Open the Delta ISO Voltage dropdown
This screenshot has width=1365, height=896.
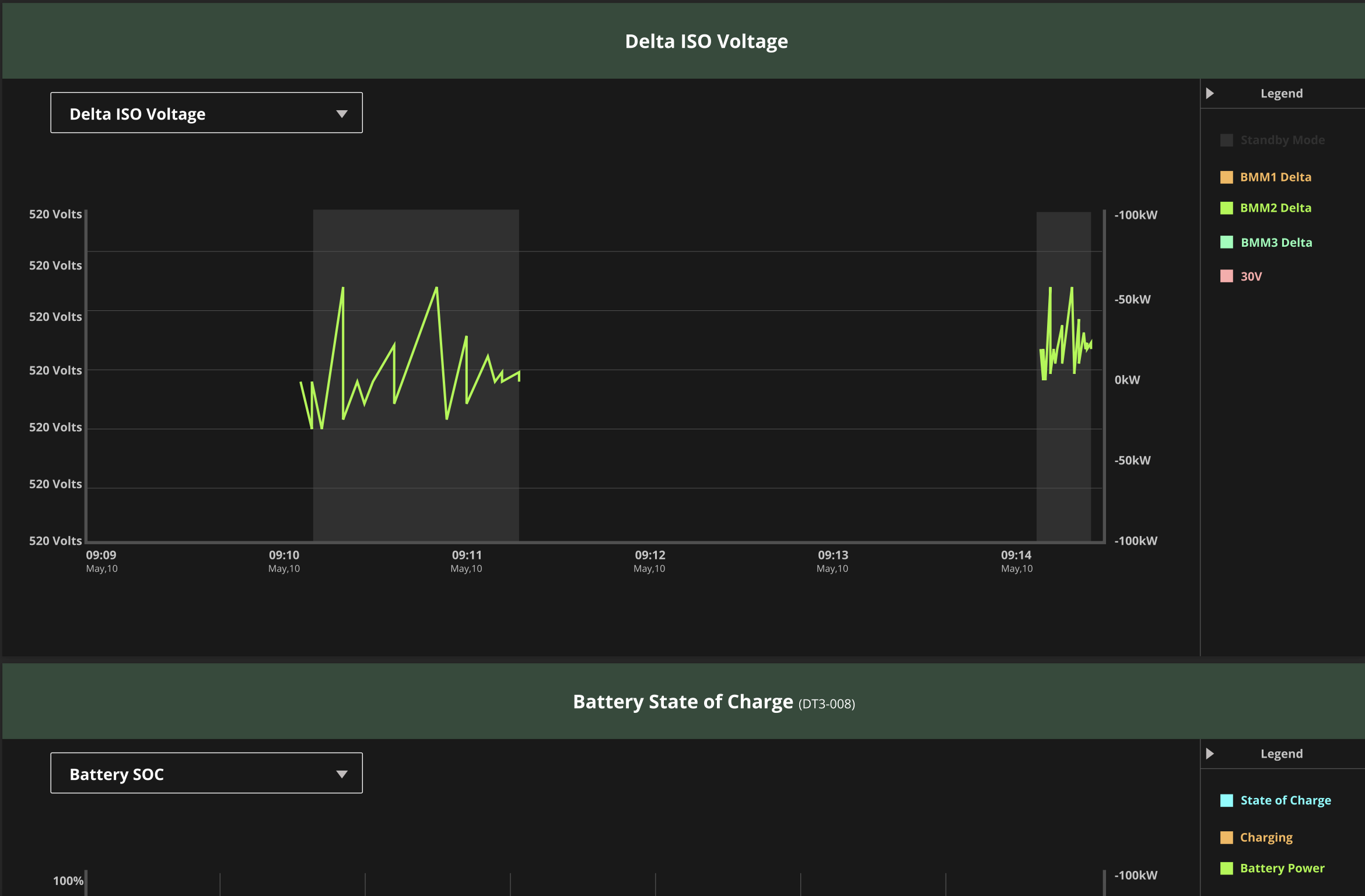[x=206, y=113]
